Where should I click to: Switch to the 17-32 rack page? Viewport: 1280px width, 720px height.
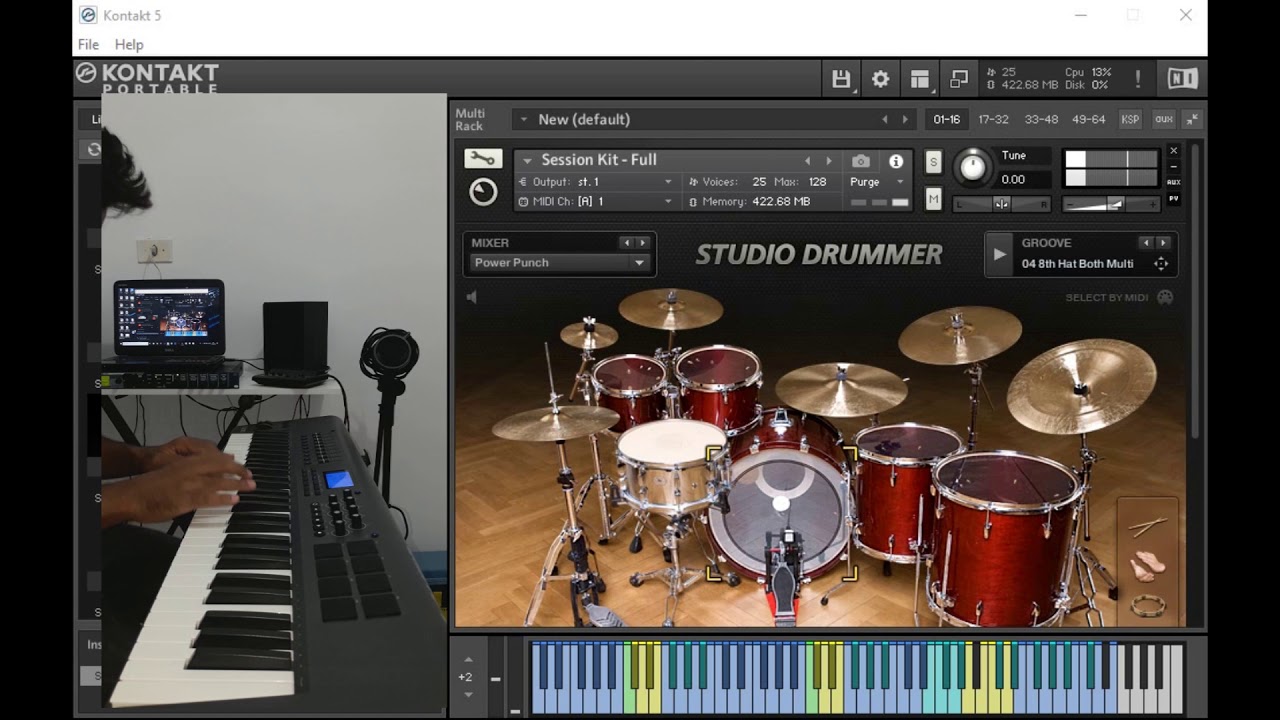(993, 119)
